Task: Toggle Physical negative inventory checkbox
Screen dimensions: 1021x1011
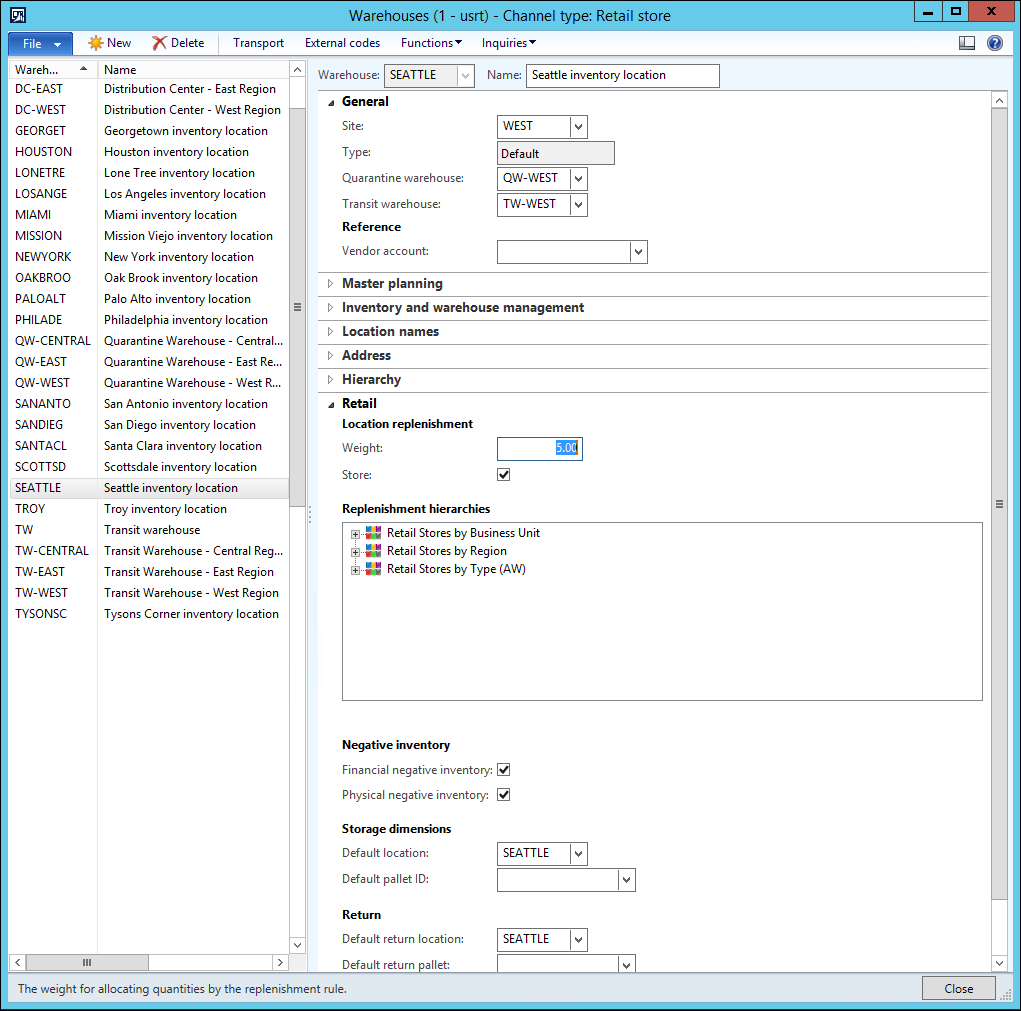Action: pyautogui.click(x=504, y=795)
